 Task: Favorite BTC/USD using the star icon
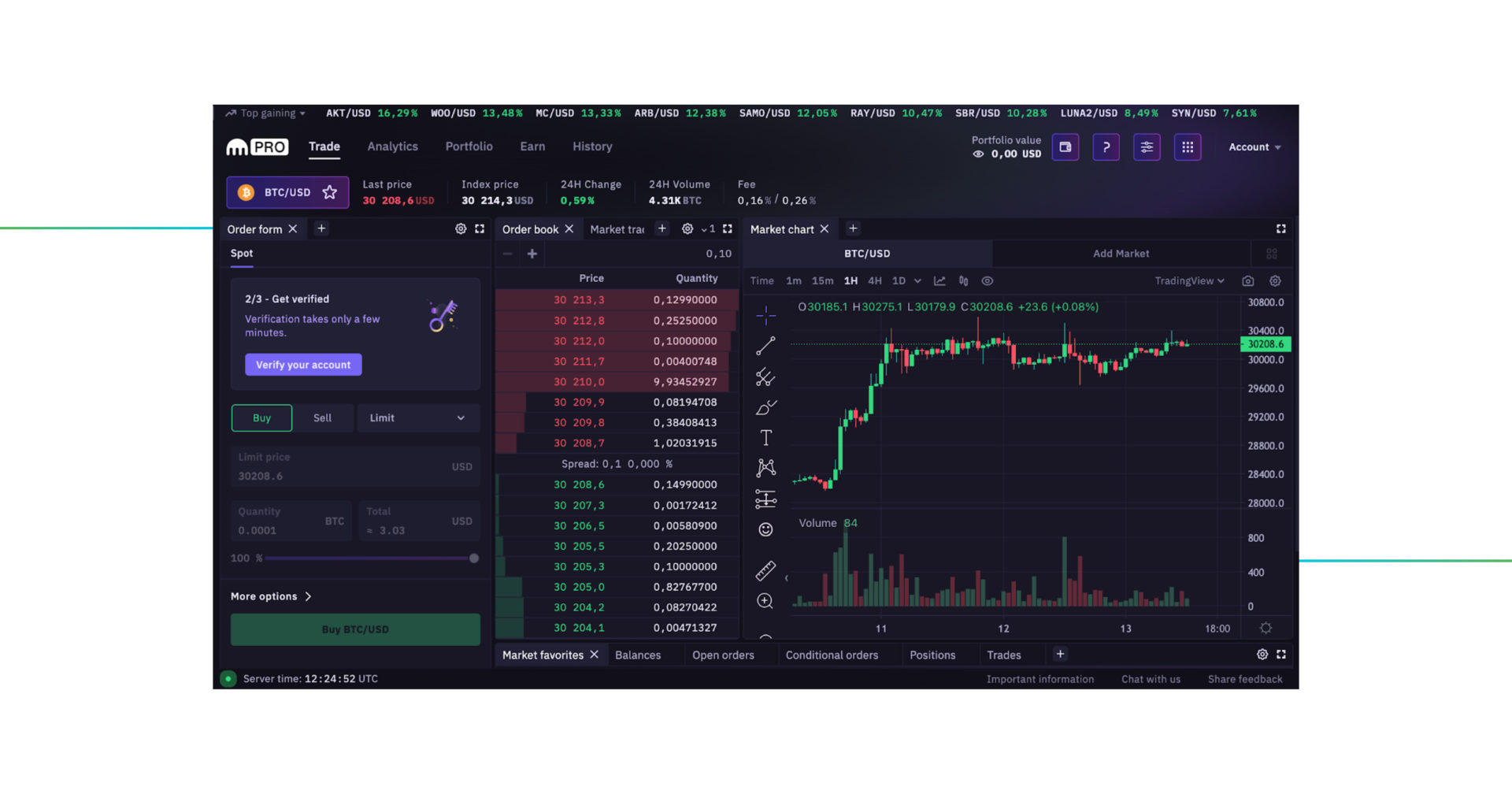tap(330, 191)
